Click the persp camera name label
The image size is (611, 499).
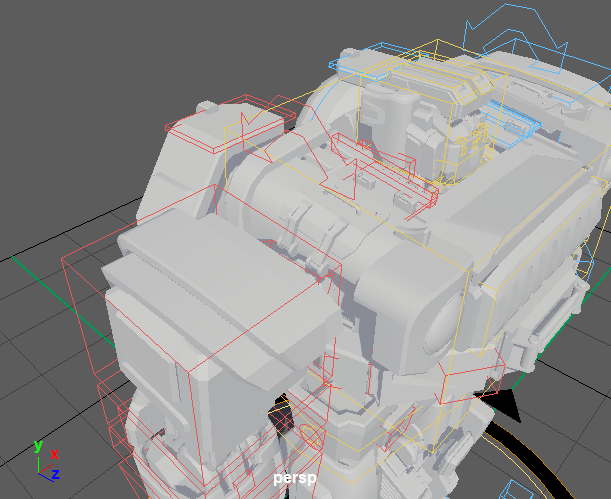pos(294,478)
